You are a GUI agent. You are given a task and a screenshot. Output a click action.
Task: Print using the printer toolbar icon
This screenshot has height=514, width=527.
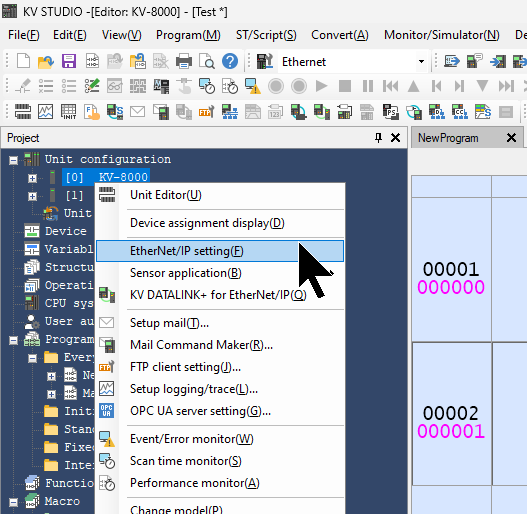point(184,62)
